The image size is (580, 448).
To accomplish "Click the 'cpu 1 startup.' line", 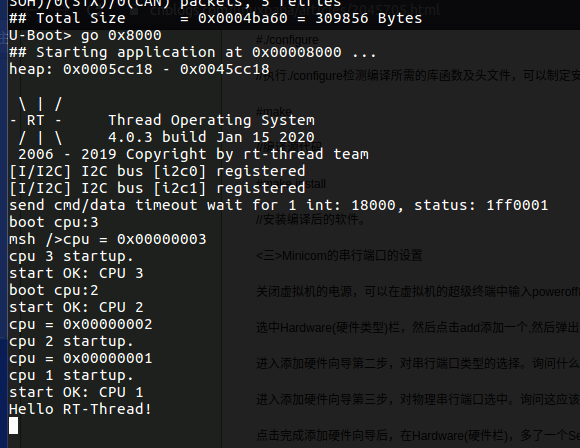I will [71, 375].
